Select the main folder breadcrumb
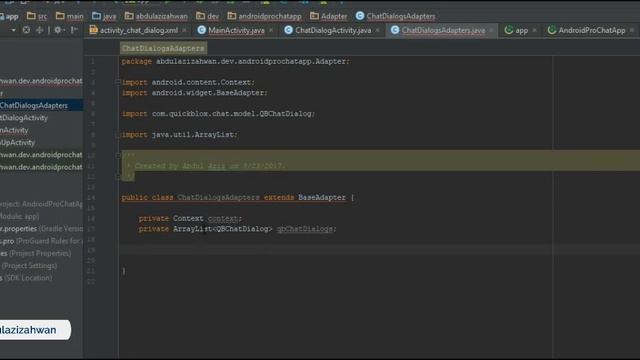 coord(70,16)
